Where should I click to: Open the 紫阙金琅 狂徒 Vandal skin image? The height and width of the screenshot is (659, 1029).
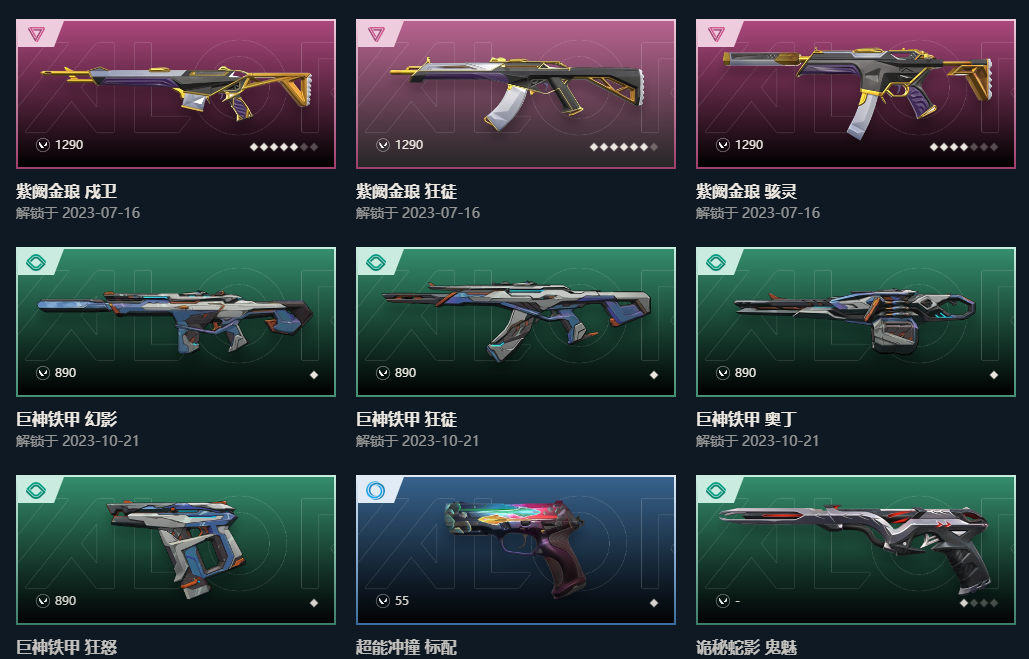(518, 92)
